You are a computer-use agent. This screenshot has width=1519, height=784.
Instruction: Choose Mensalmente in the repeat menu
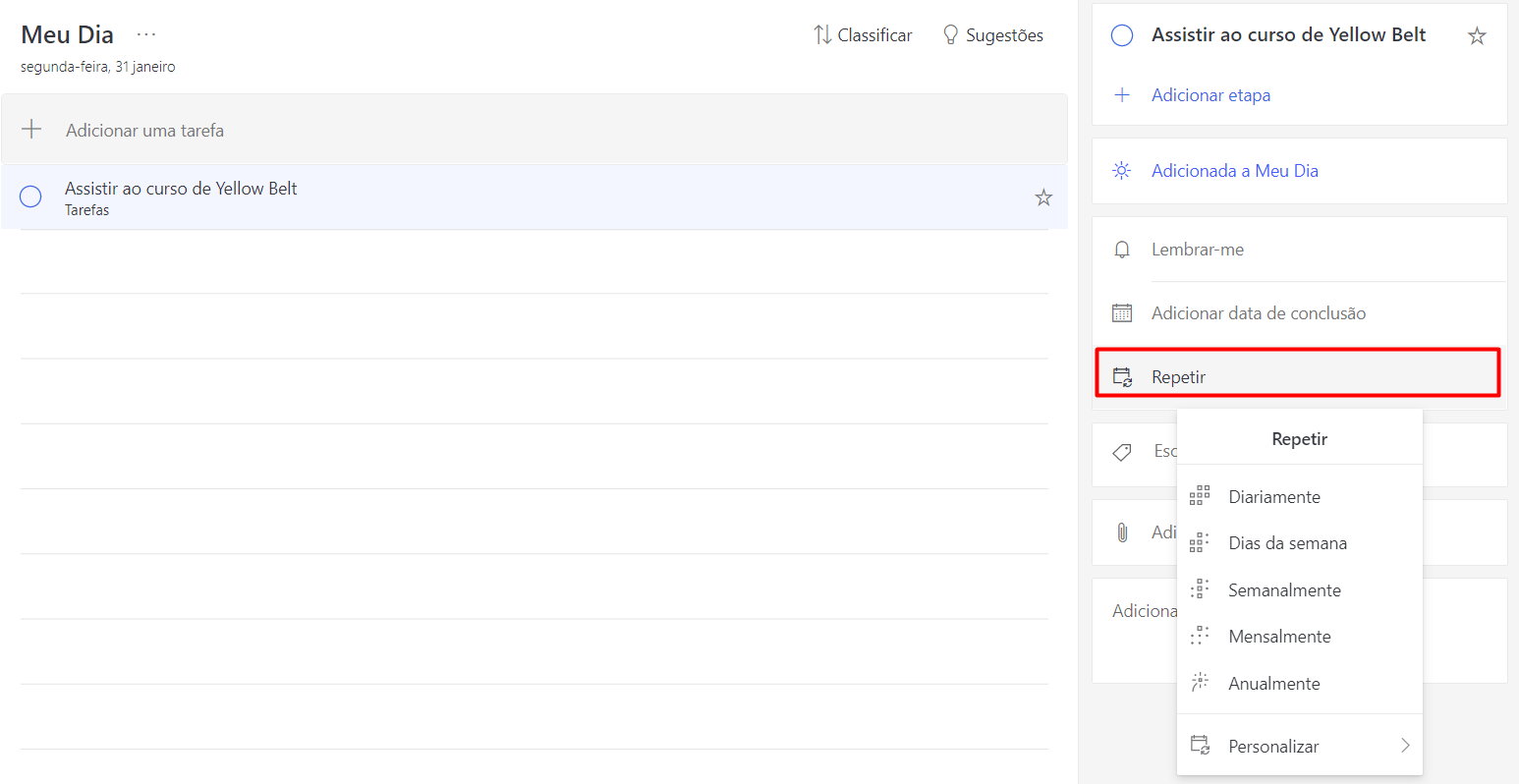pos(1300,637)
